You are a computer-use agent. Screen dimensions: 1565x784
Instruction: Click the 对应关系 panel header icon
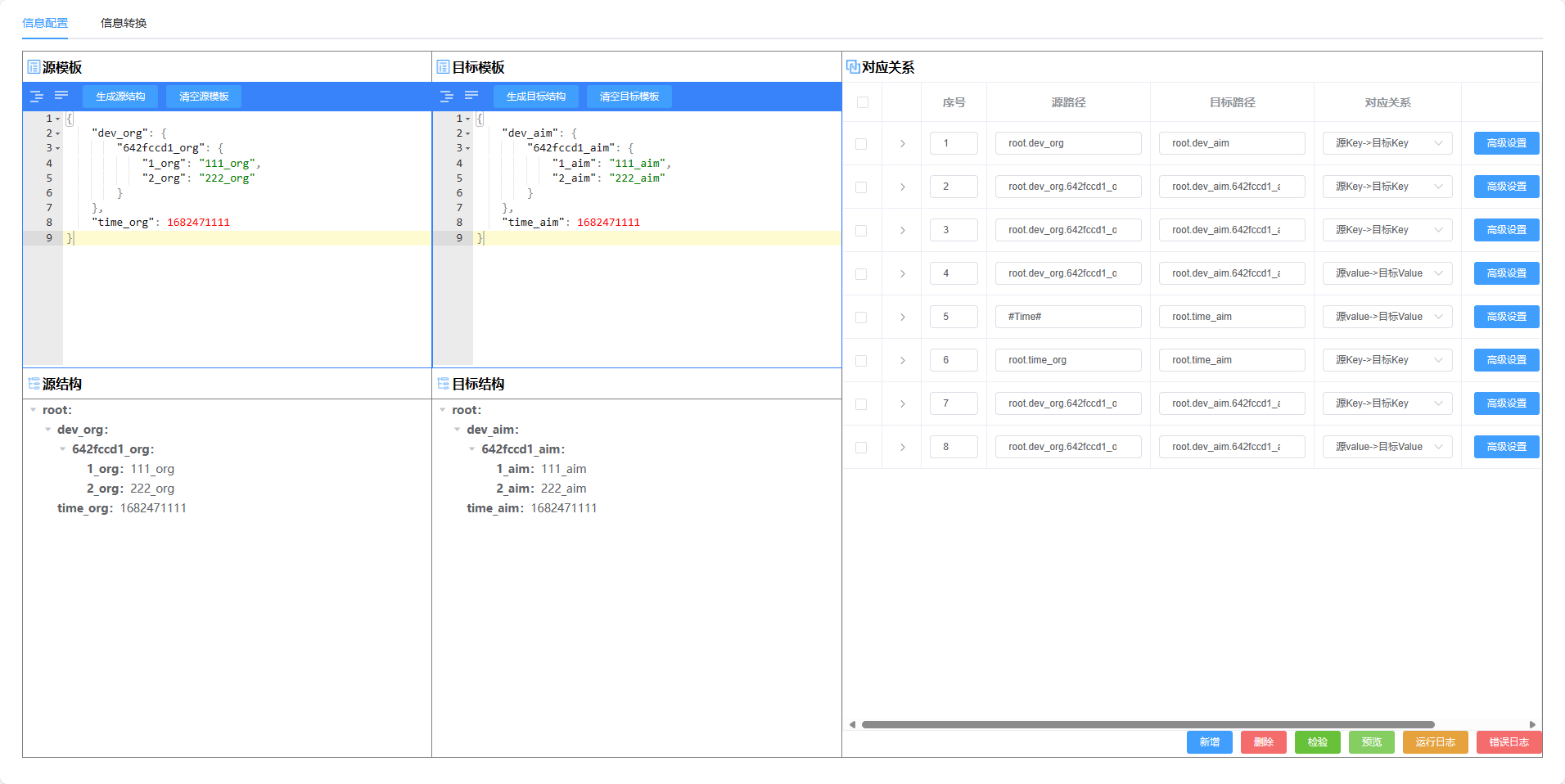coord(853,67)
